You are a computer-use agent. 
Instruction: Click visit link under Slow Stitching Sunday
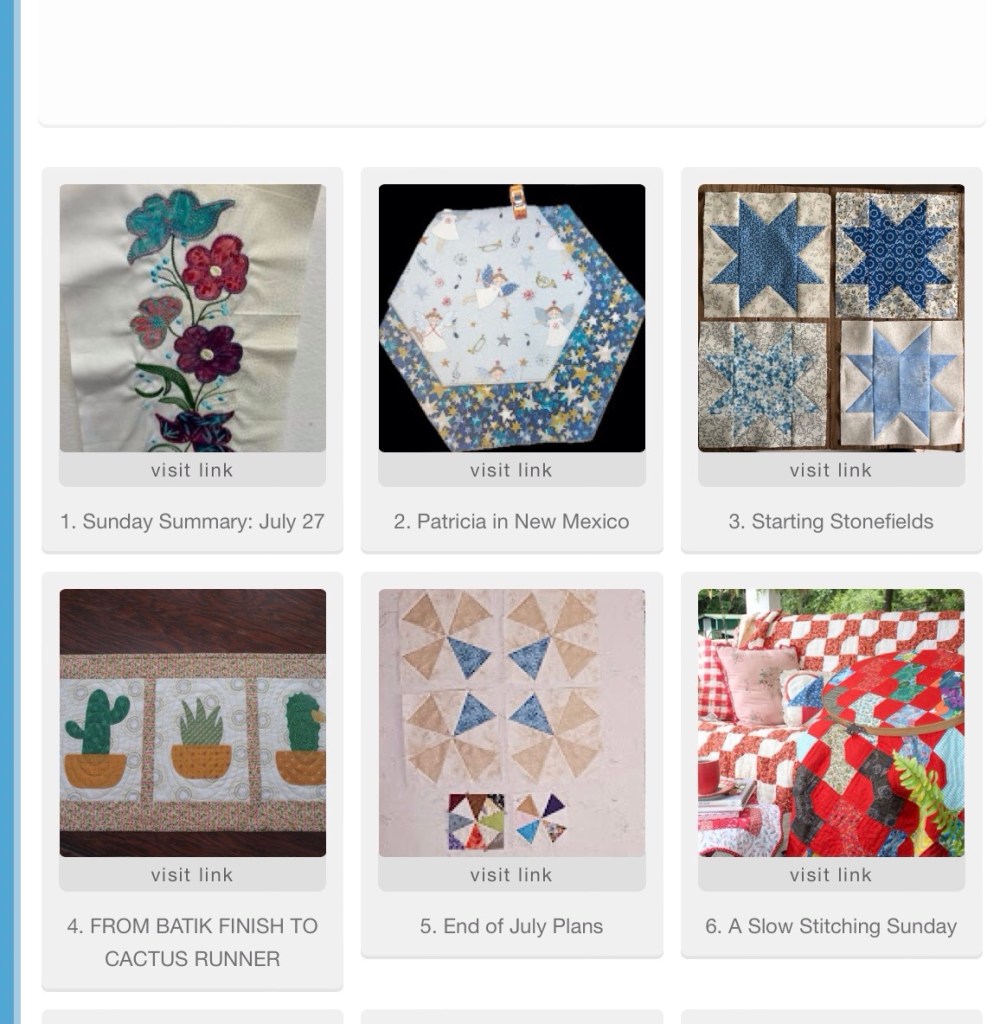[x=831, y=874]
